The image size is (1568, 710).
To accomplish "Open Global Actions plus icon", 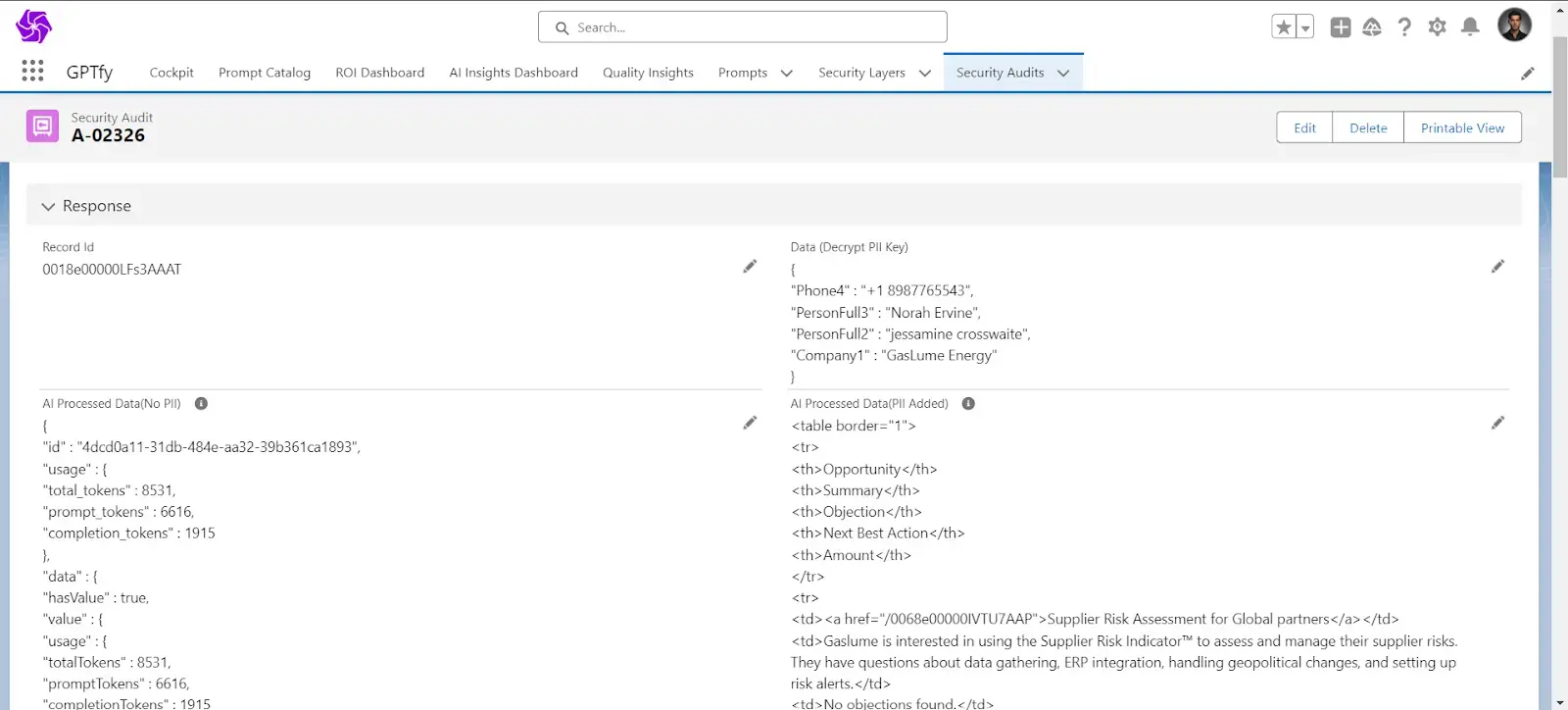I will 1340,27.
